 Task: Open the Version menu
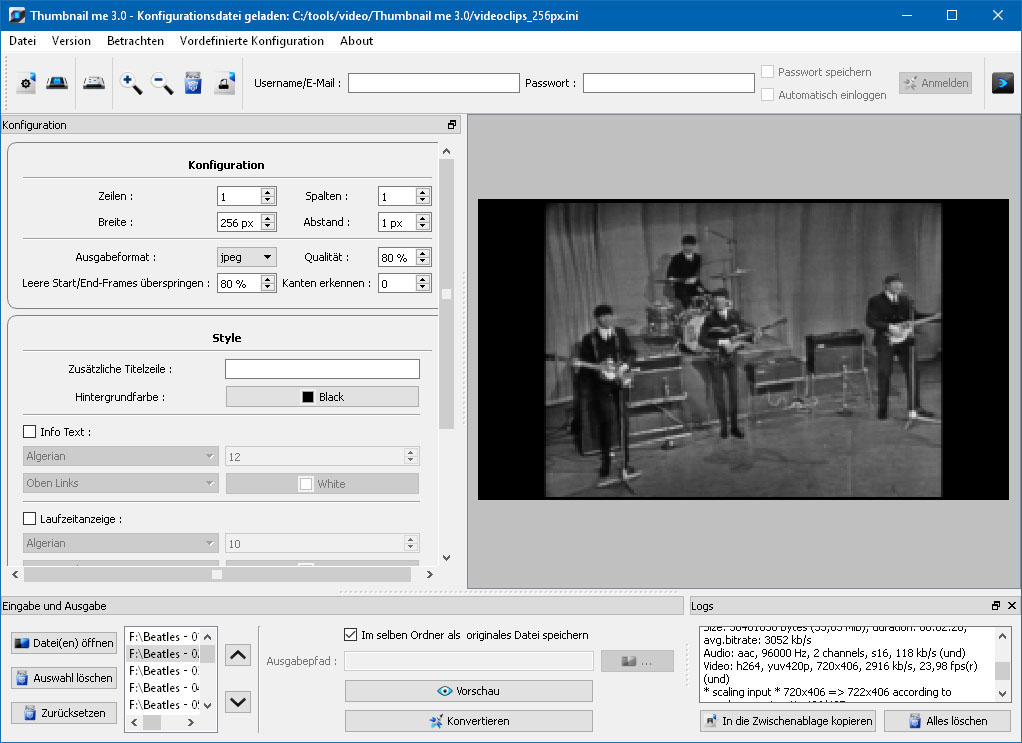71,40
